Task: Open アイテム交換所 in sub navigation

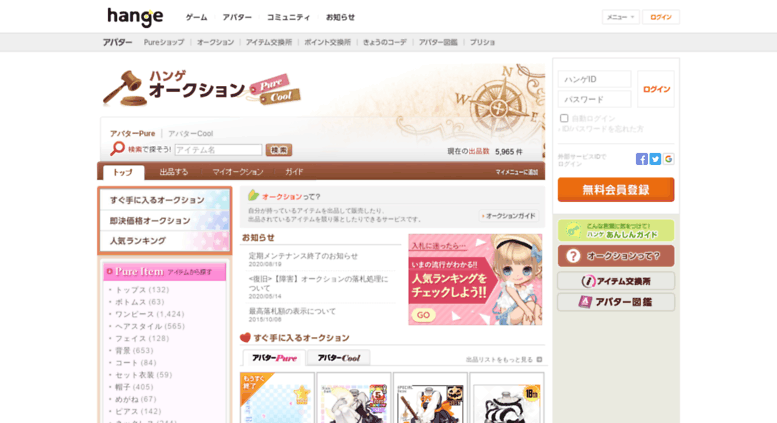Action: (x=269, y=43)
